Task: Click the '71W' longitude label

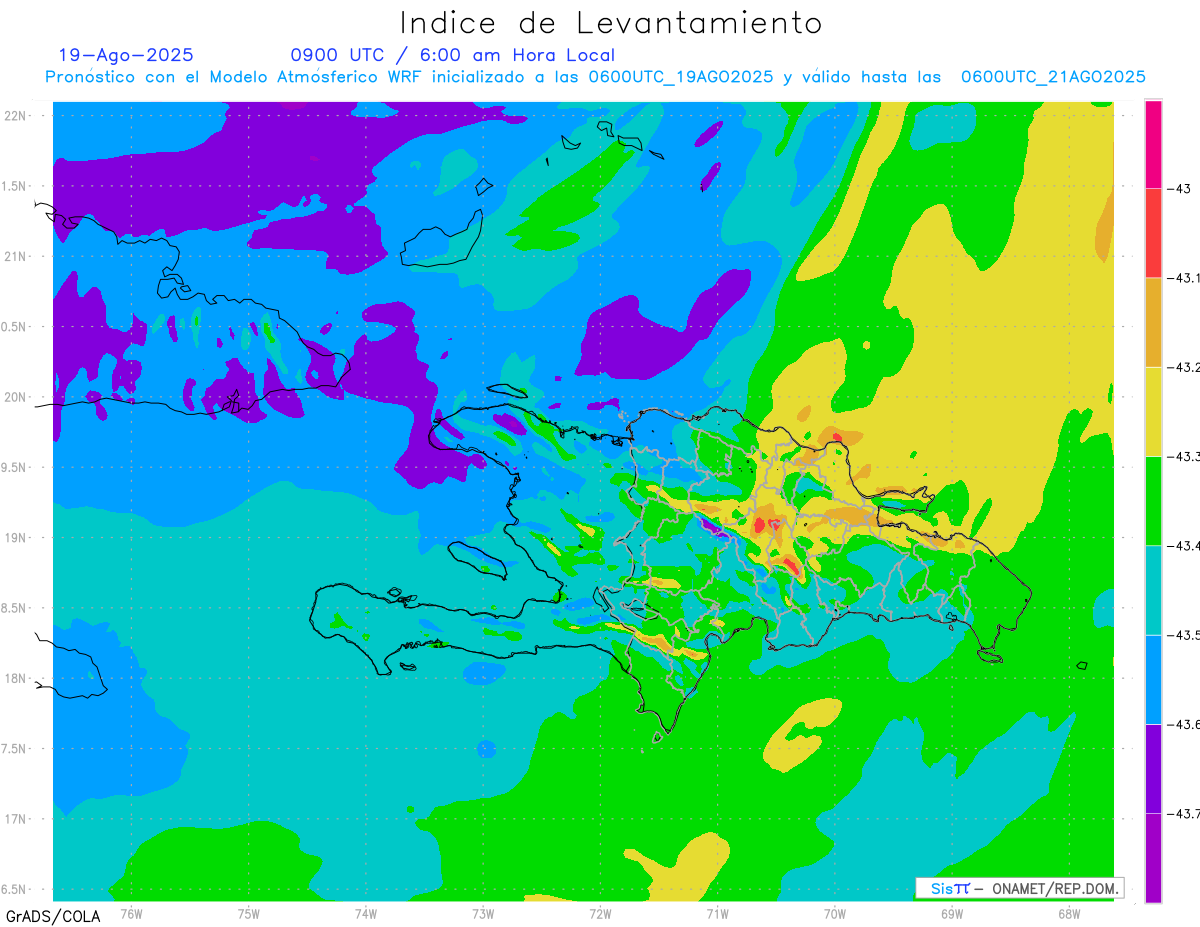Action: (717, 913)
